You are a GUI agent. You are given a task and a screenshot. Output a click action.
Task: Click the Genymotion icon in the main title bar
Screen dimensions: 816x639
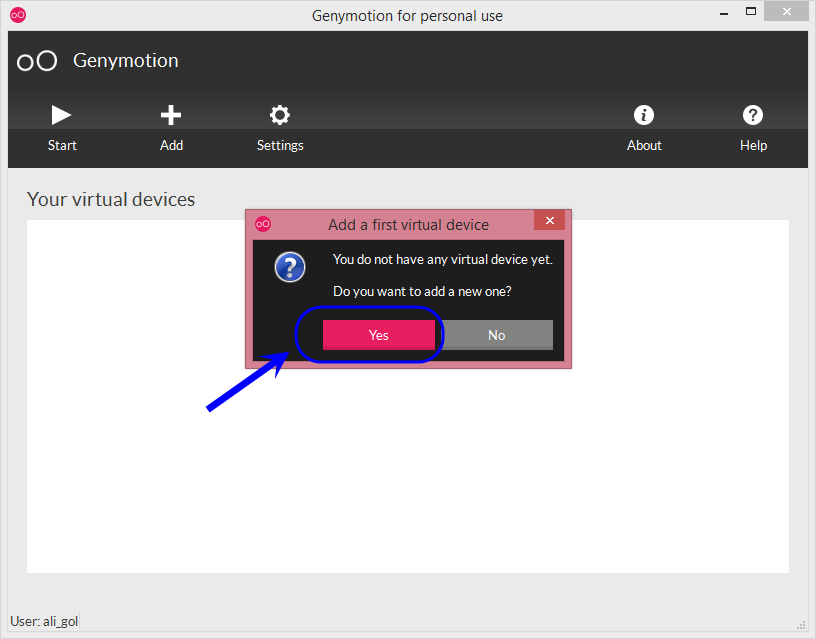coord(18,15)
